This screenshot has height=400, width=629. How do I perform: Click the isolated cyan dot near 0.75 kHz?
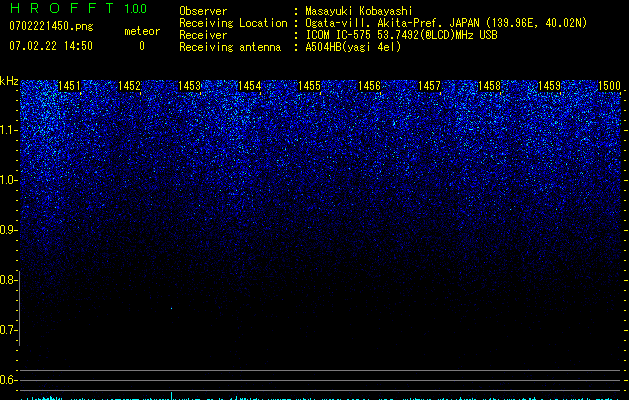coord(172,309)
